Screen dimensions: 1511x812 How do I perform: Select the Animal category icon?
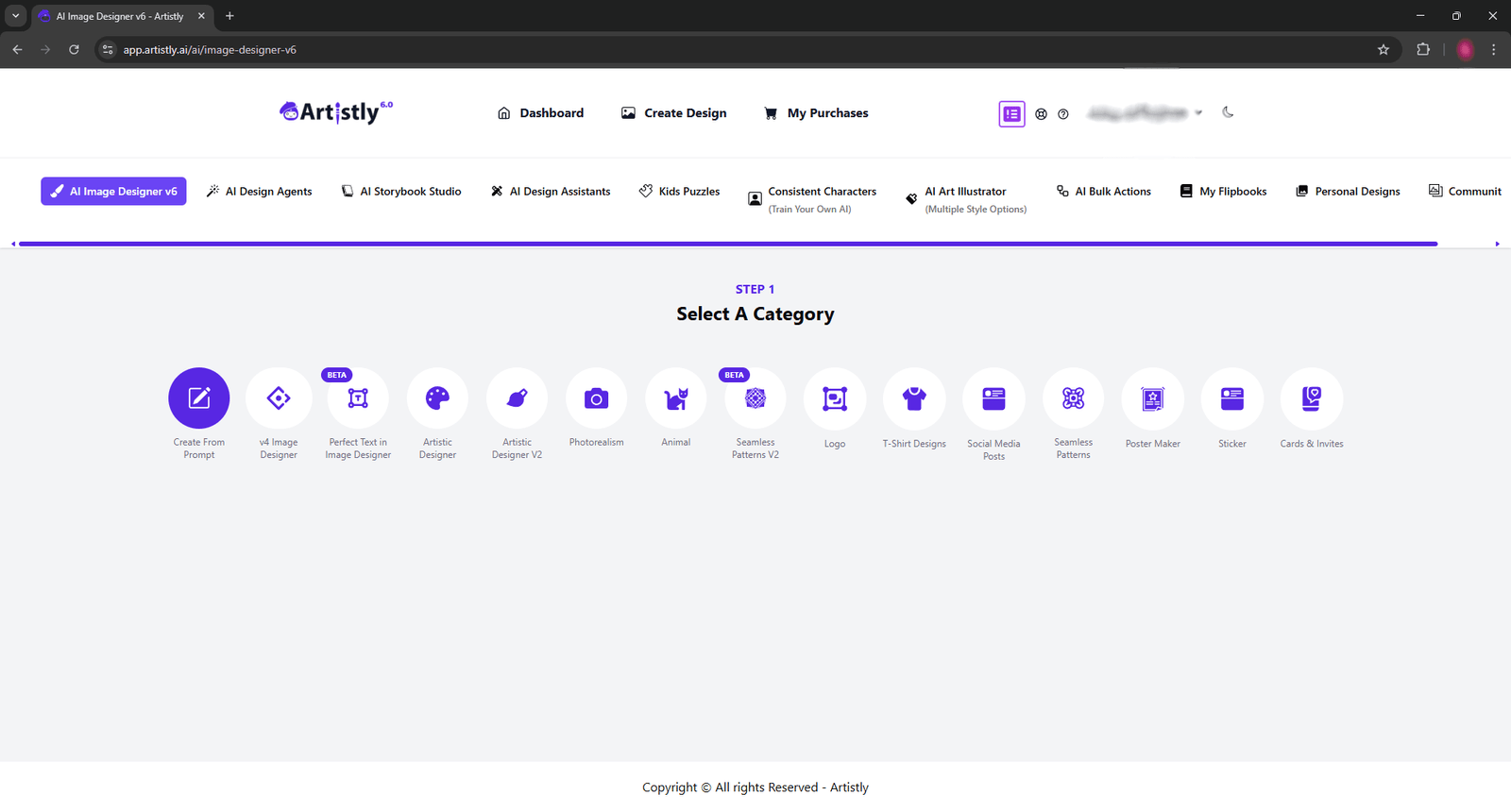[676, 398]
